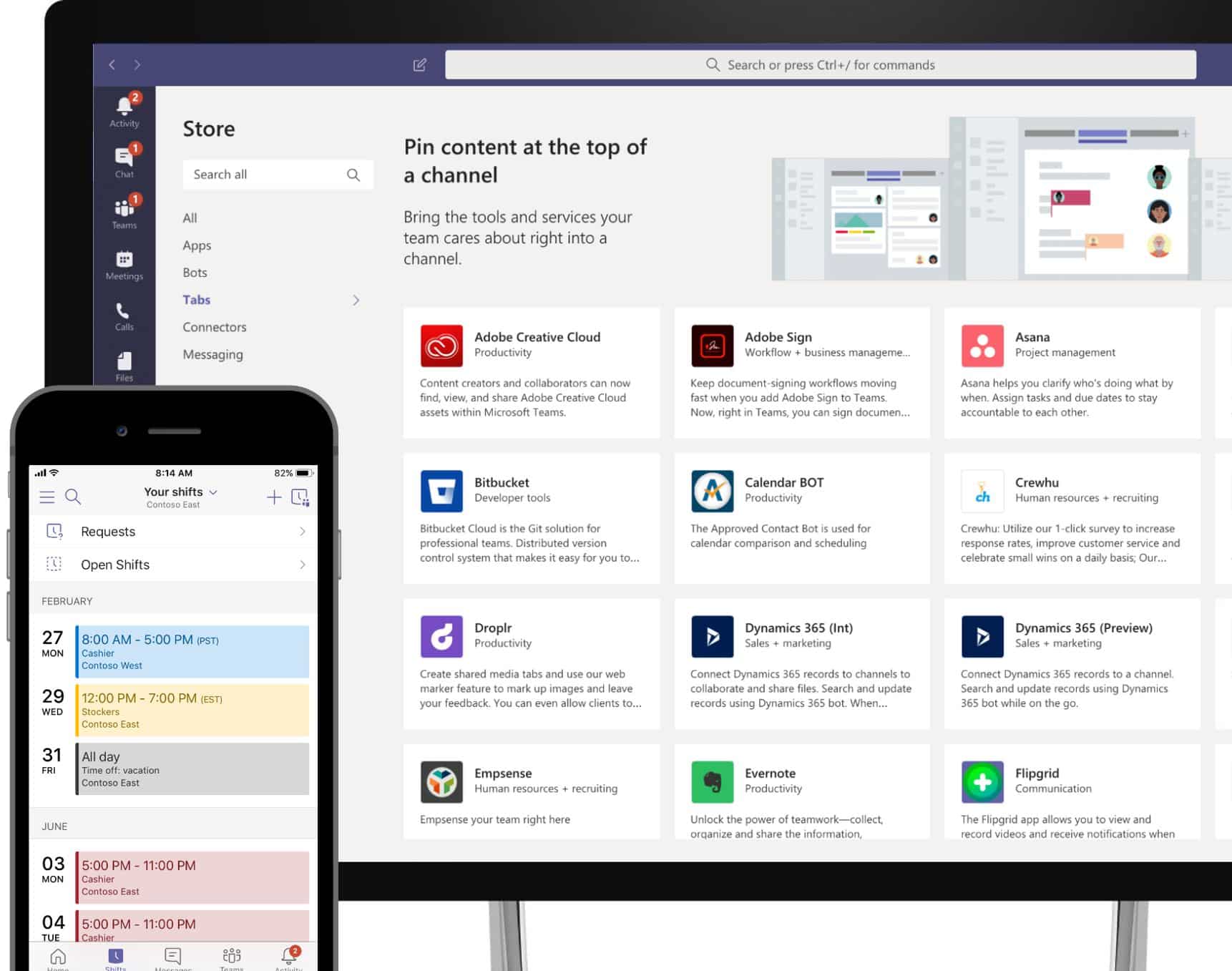Open the Wed 29 Stockers shift

tap(192, 710)
